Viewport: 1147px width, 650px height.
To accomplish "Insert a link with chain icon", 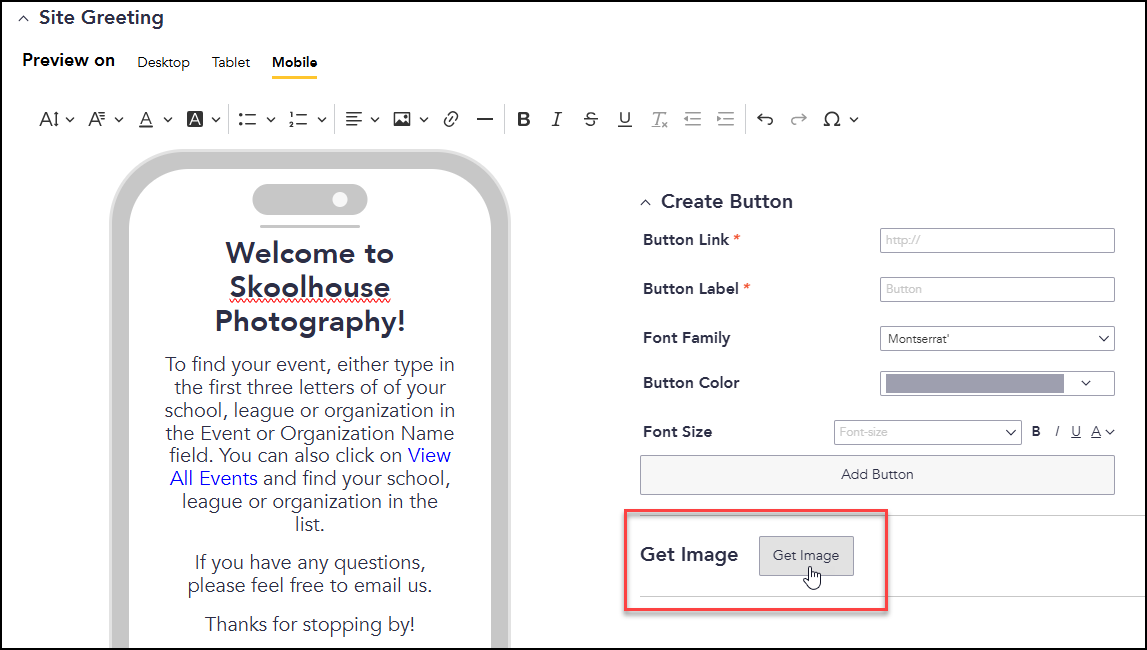I will (451, 119).
